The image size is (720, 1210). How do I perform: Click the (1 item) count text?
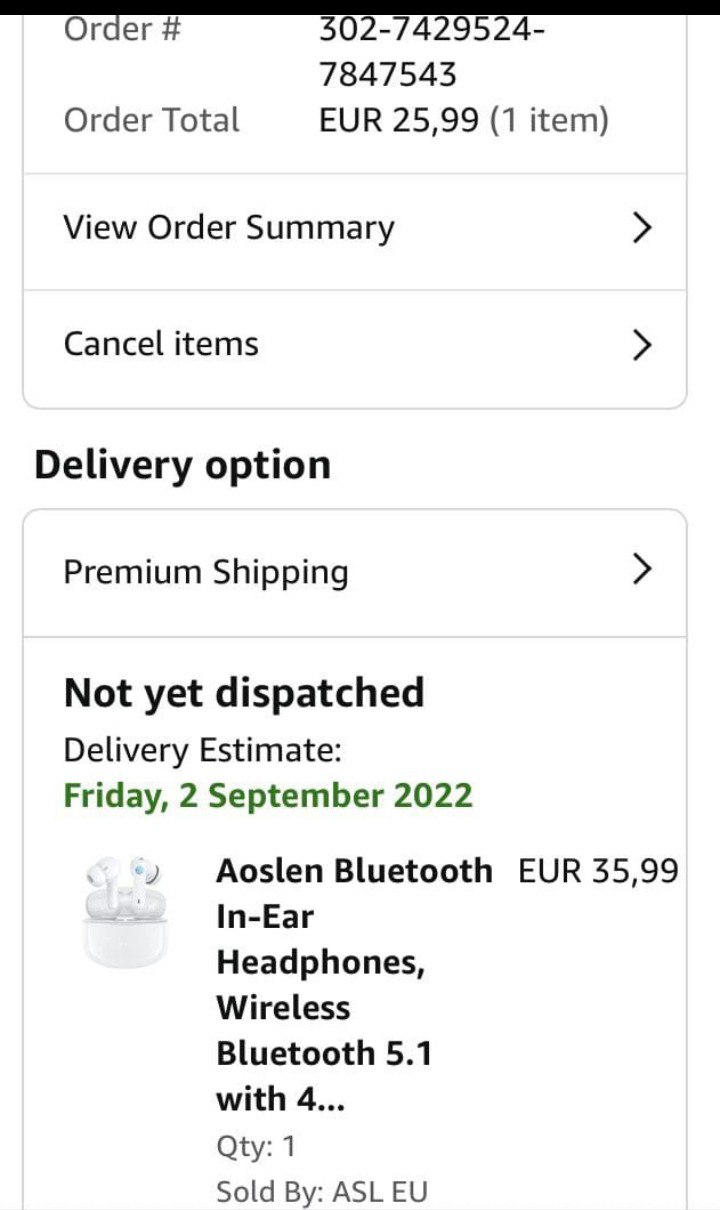[x=550, y=121]
